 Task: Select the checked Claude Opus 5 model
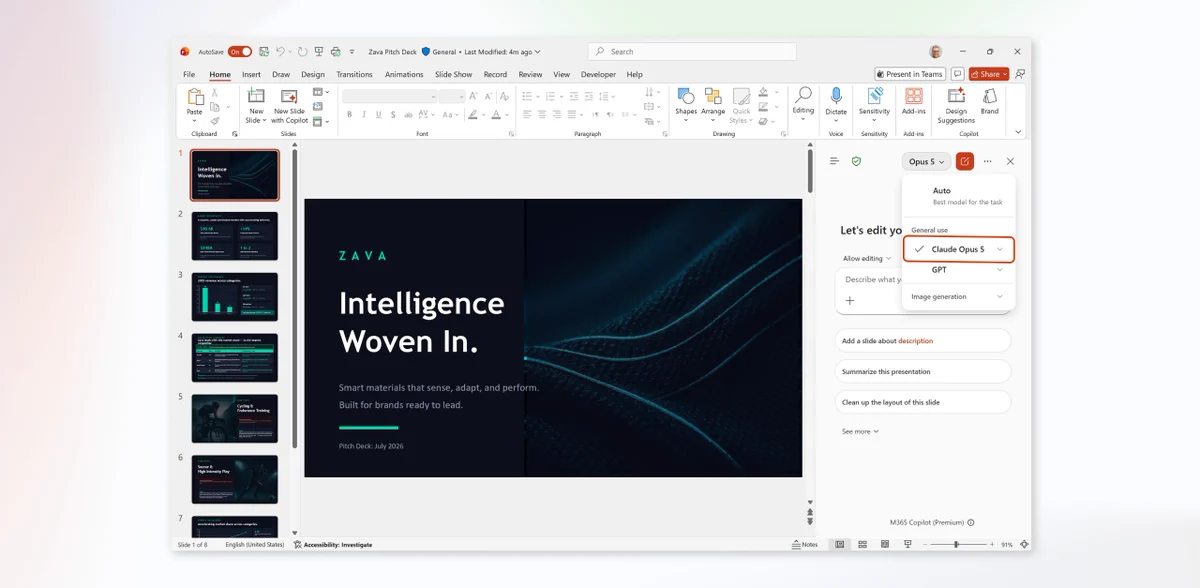coord(959,249)
